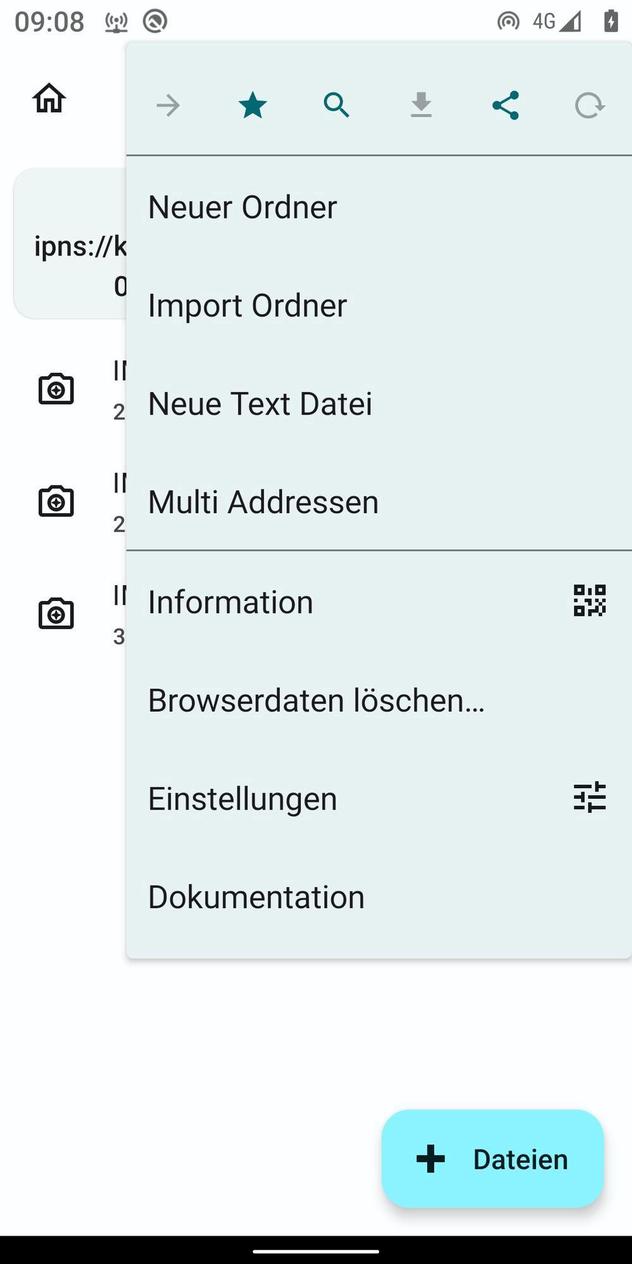Open Multi Addressen menu item
The image size is (632, 1264).
(x=262, y=501)
